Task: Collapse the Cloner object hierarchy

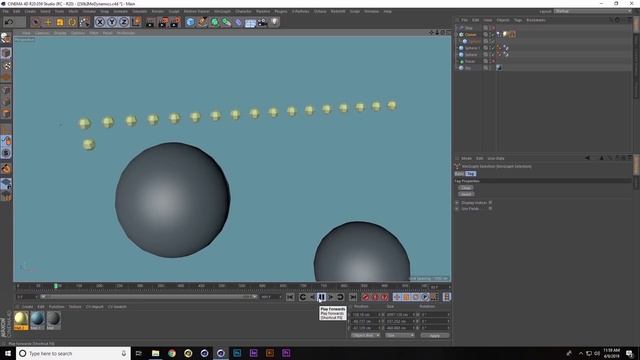Action: (x=457, y=35)
